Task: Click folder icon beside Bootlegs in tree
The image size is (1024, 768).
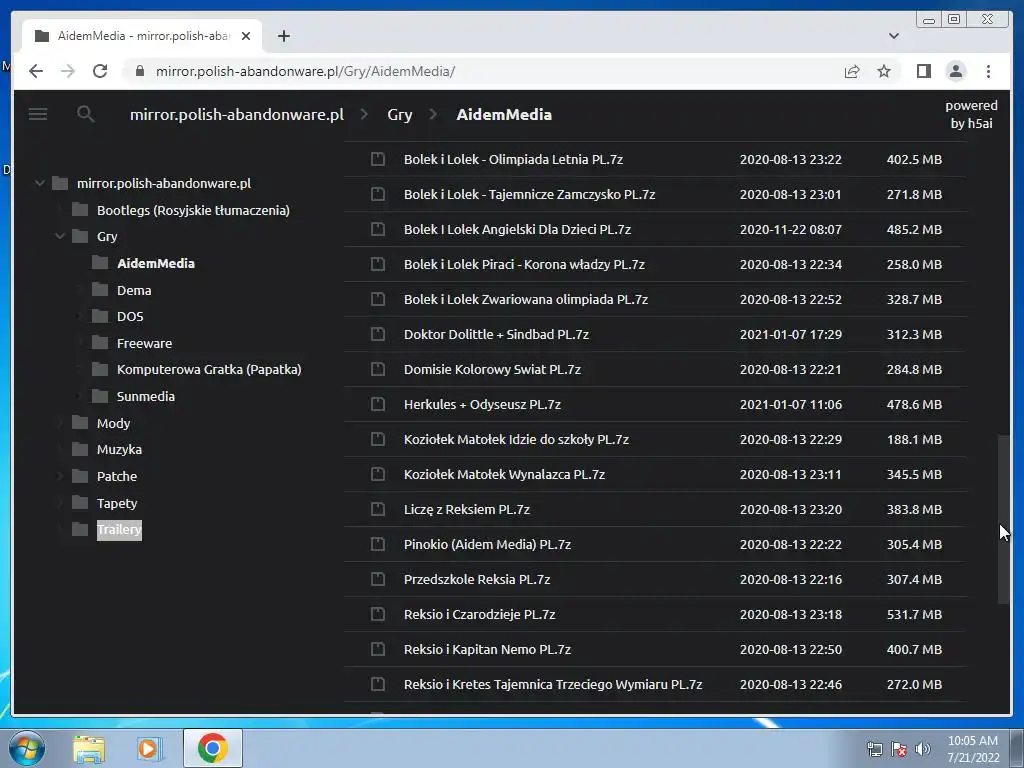Action: pos(80,210)
